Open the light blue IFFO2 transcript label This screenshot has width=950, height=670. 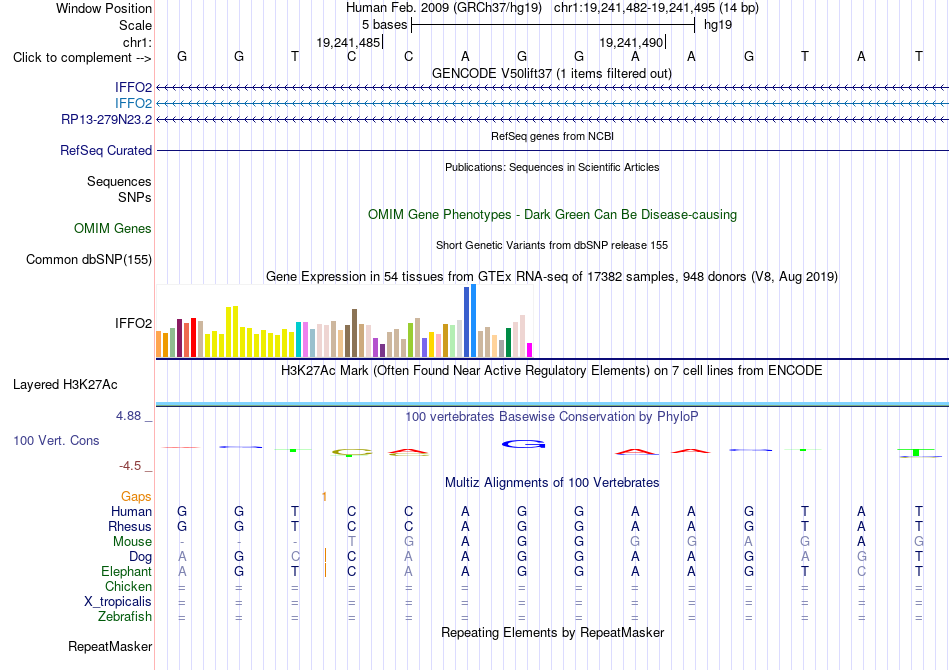click(x=133, y=103)
